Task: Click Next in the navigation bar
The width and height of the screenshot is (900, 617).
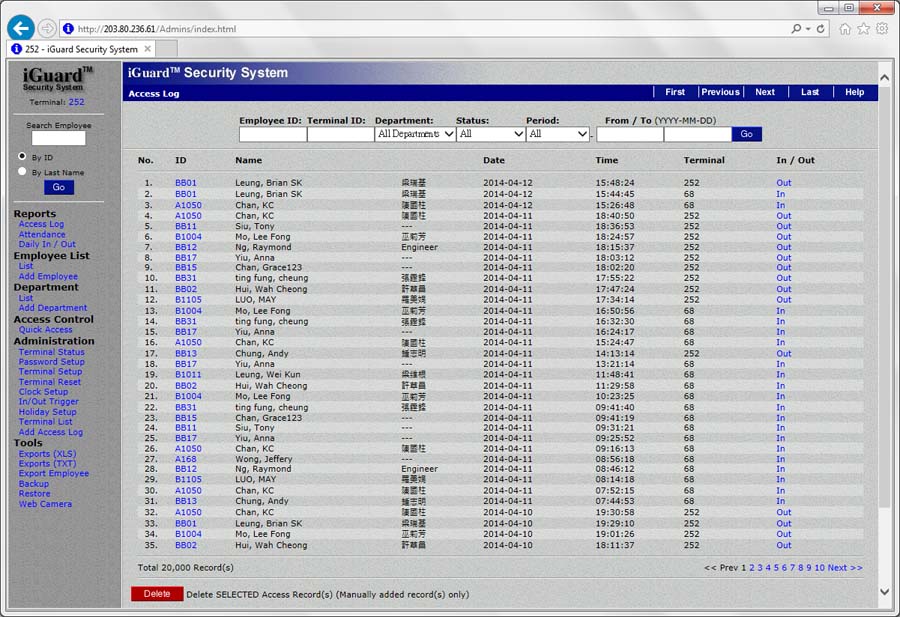Action: (x=765, y=92)
